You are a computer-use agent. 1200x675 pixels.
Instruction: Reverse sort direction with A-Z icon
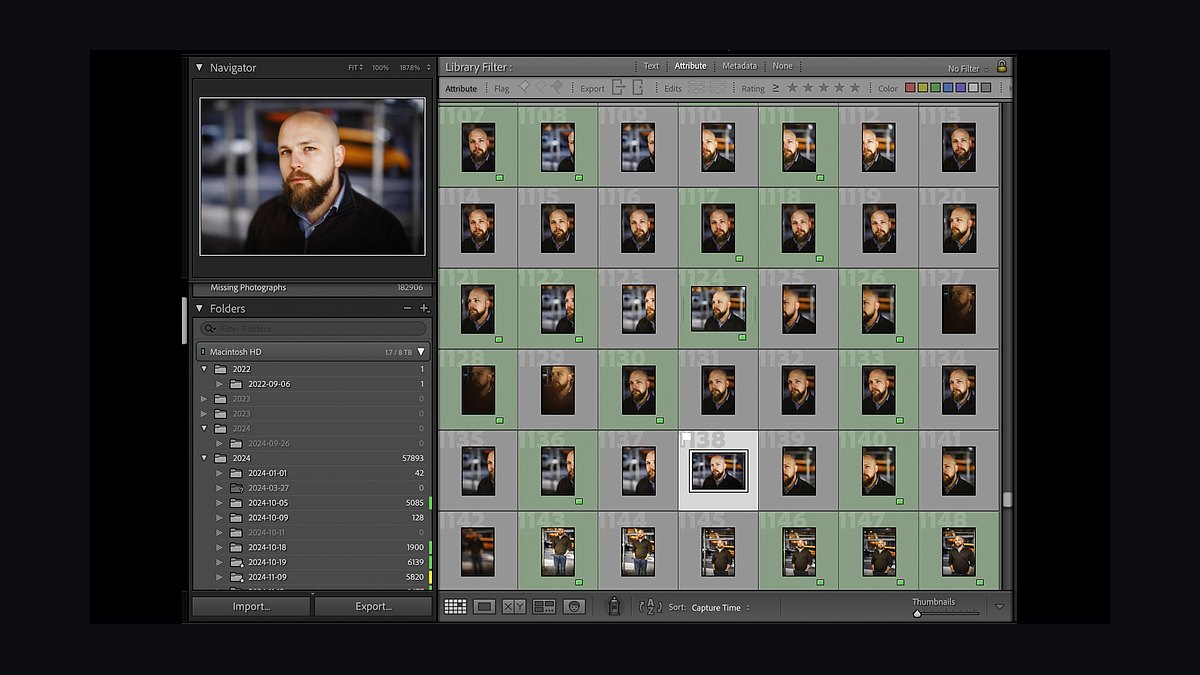pyautogui.click(x=650, y=607)
